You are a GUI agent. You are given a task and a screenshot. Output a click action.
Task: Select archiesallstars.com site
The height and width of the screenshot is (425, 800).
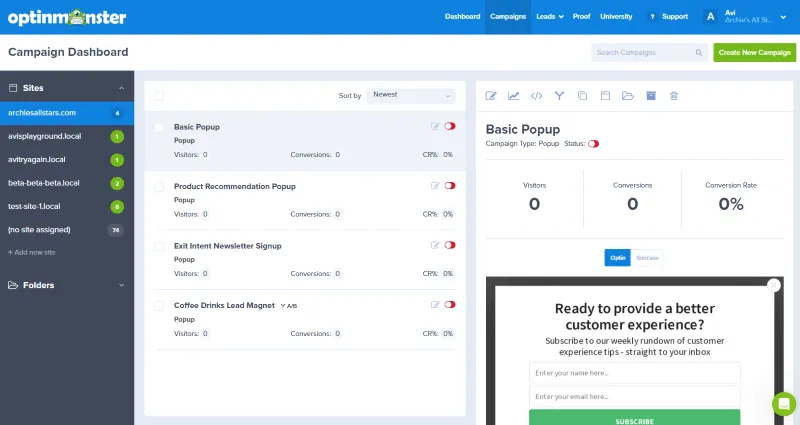[x=67, y=113]
